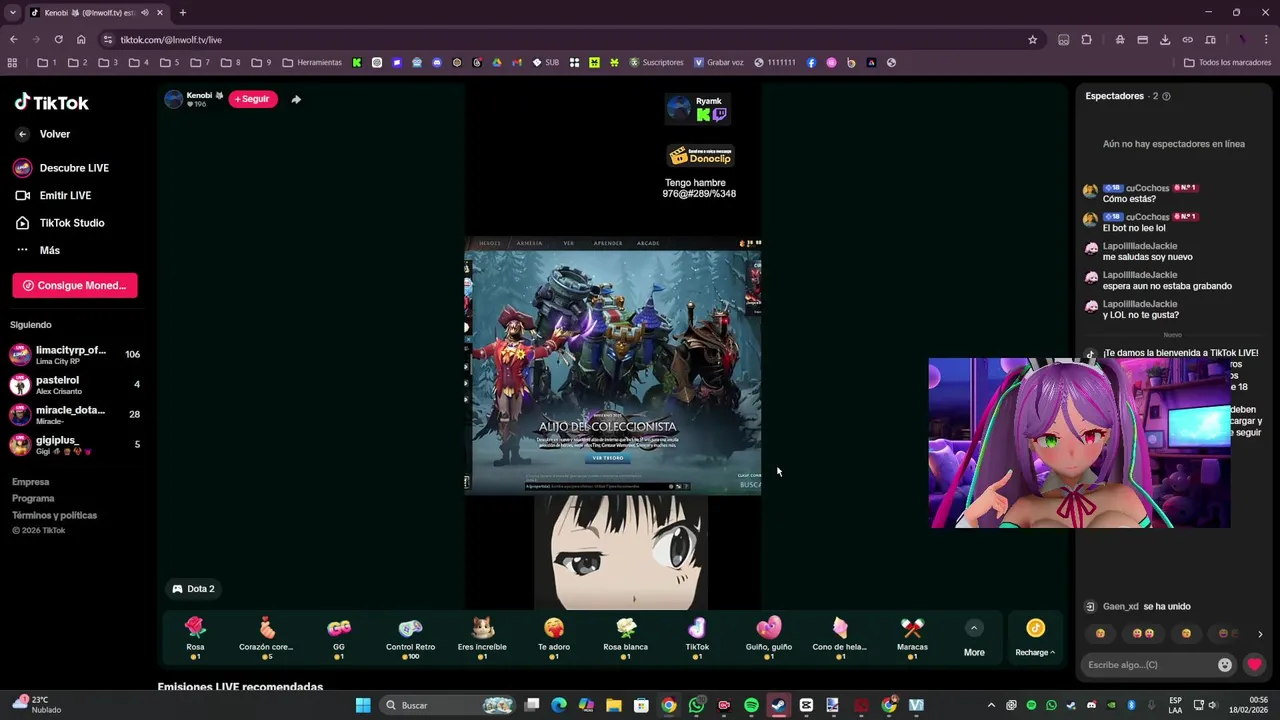Go back with the Volver arrow
The width and height of the screenshot is (1280, 720).
coord(22,134)
